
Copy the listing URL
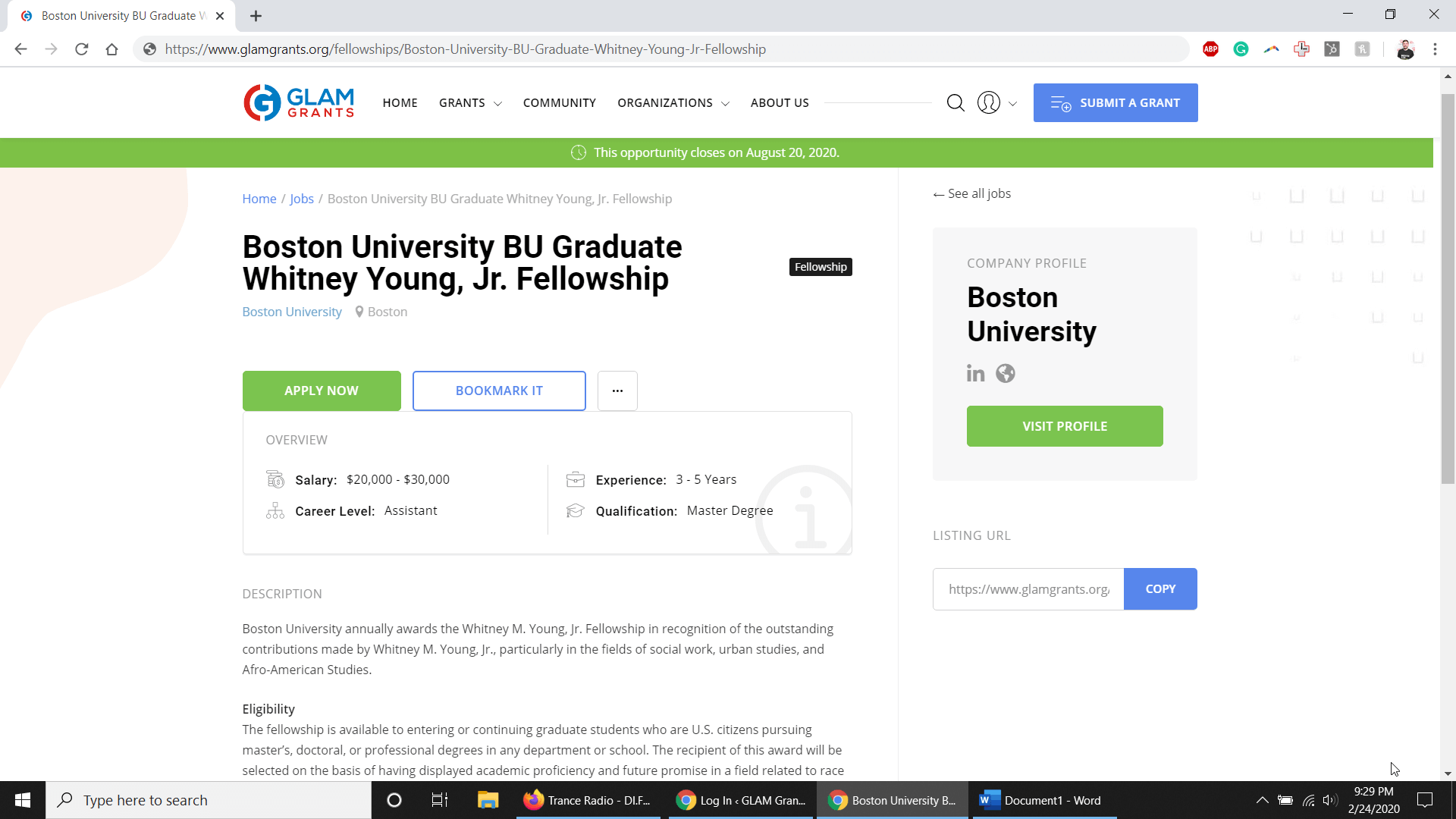1160,589
